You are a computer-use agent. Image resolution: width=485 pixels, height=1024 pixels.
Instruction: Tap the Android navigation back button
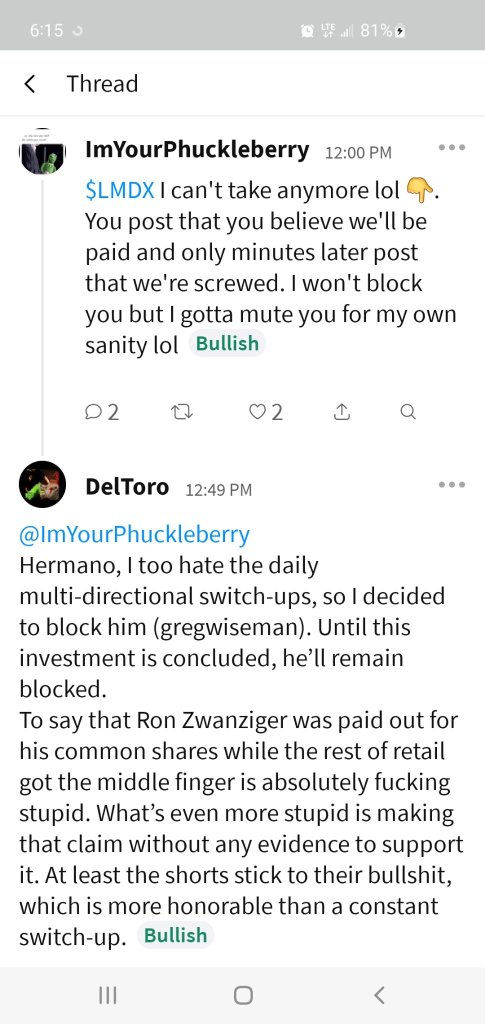379,995
